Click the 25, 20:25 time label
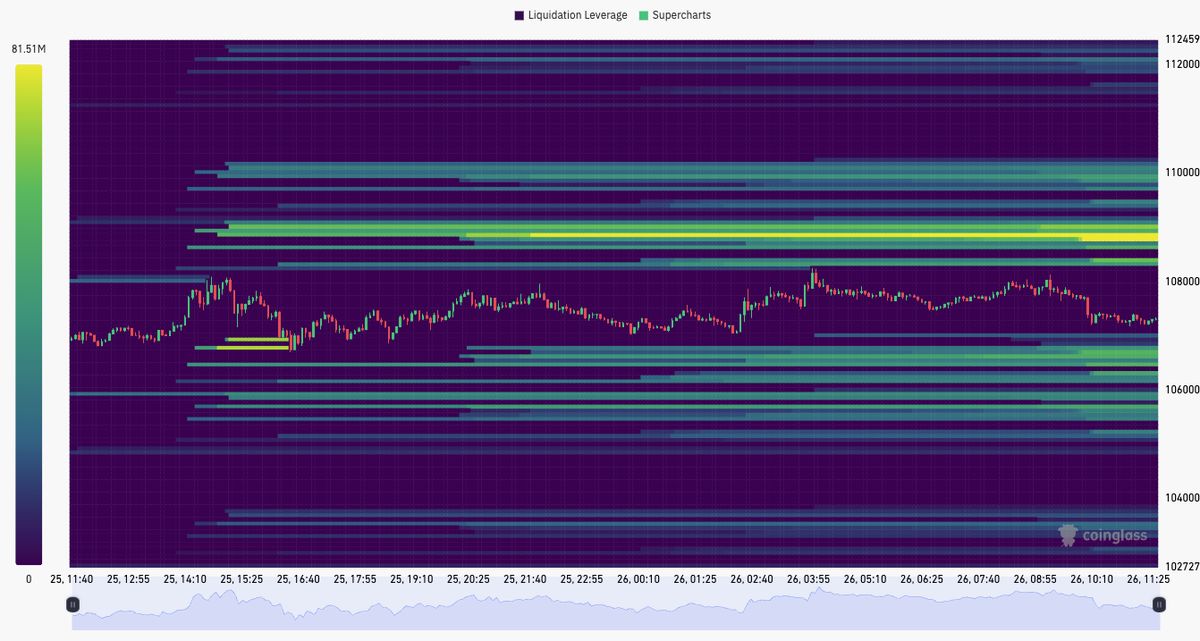This screenshot has height=641, width=1200. coord(468,579)
